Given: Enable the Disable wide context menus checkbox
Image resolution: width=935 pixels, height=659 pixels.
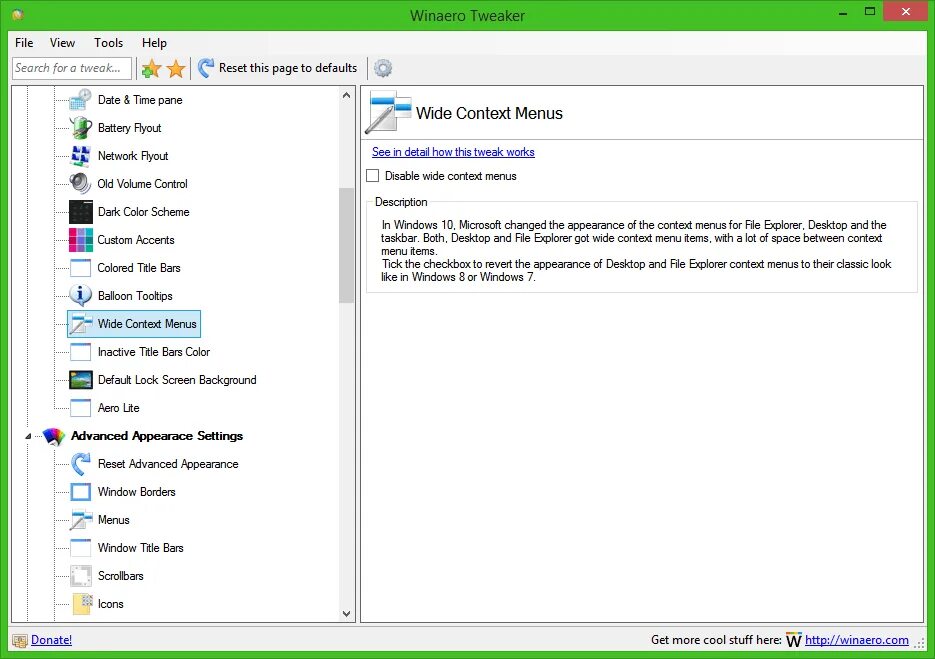Looking at the screenshot, I should 373,176.
